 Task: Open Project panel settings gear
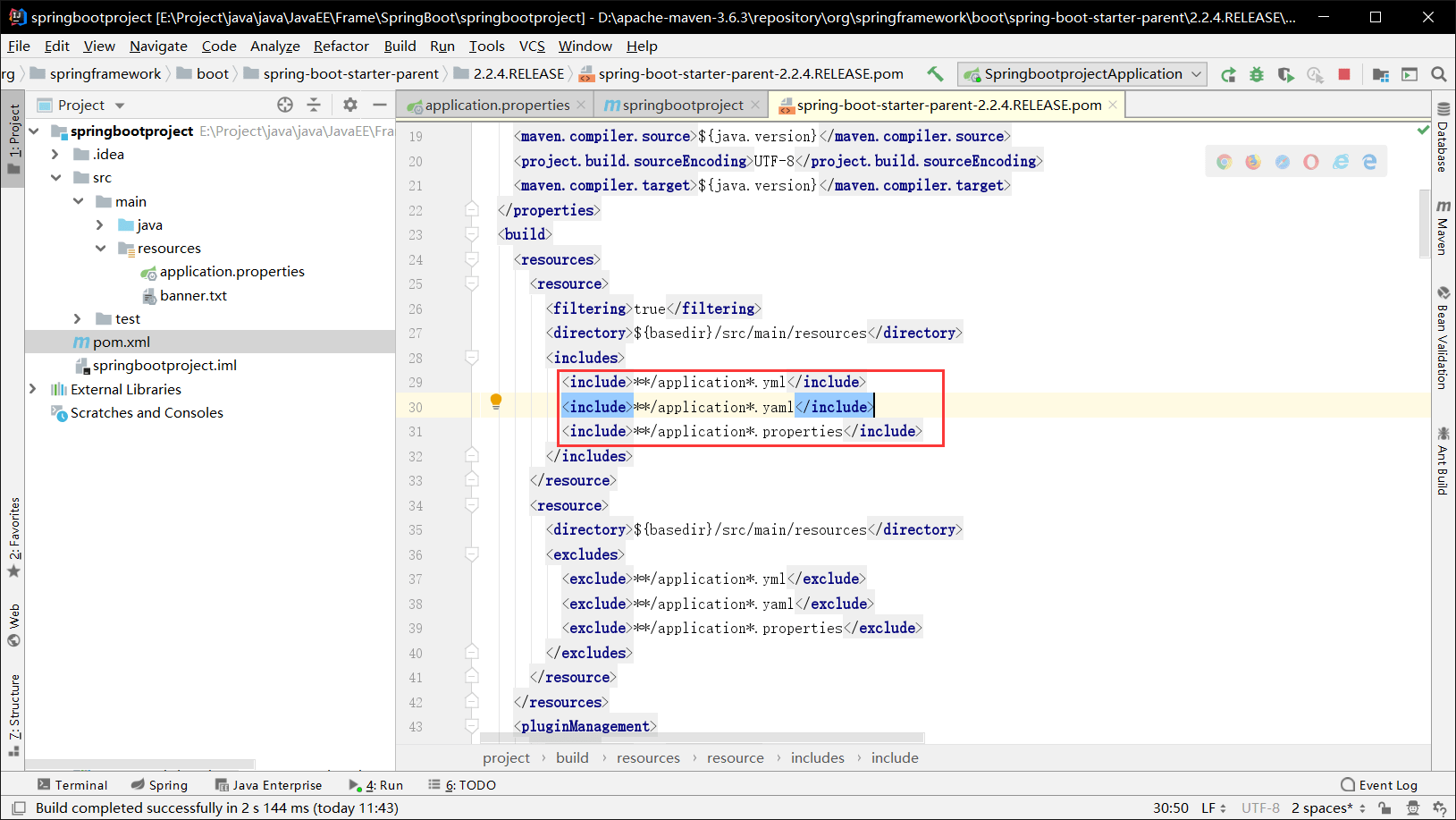pos(350,105)
